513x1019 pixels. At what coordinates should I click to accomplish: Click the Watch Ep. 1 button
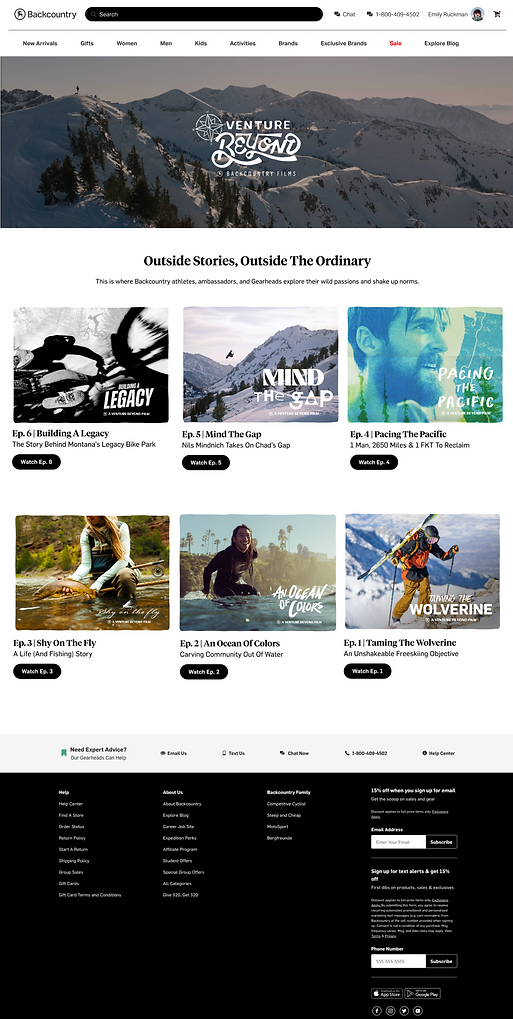coord(367,671)
